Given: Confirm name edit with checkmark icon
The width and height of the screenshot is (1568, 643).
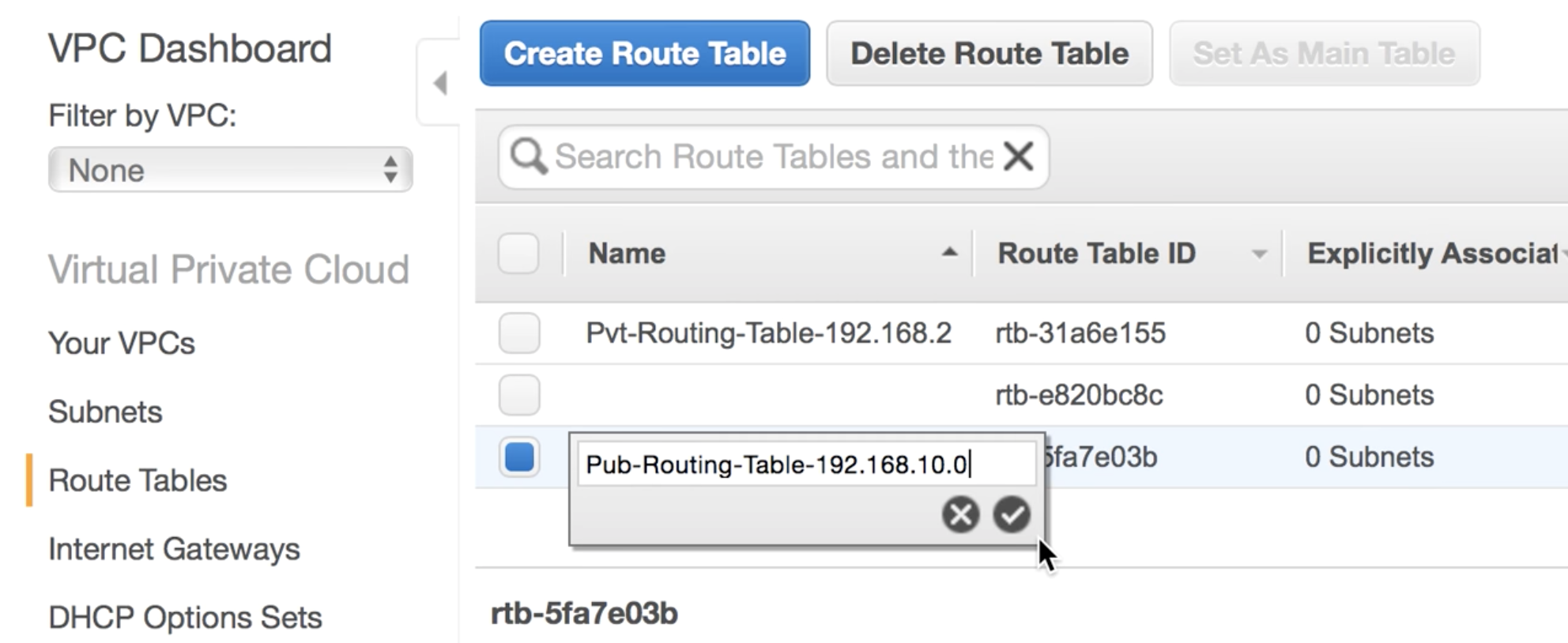Looking at the screenshot, I should click(1012, 515).
